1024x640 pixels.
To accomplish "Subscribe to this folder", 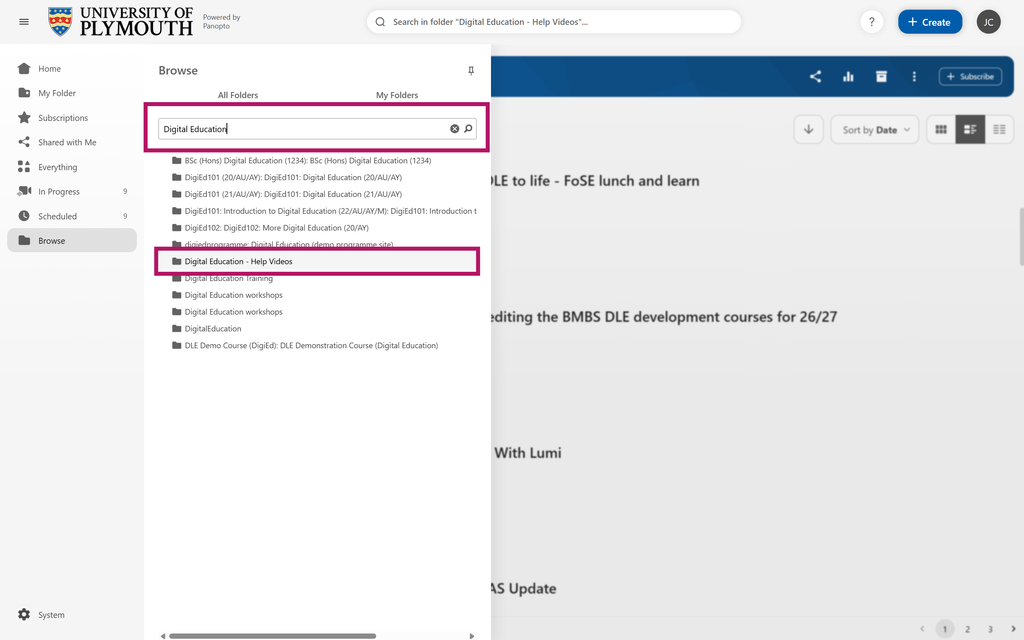I will pyautogui.click(x=970, y=76).
